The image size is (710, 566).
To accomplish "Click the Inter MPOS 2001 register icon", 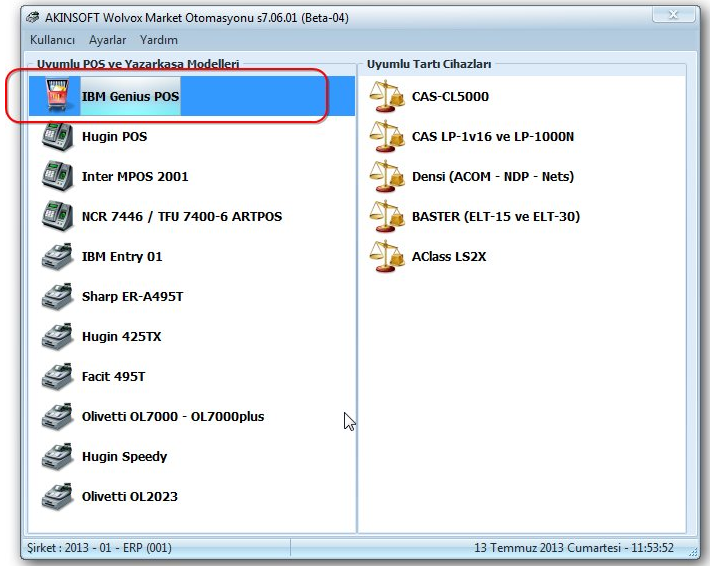I will point(58,176).
